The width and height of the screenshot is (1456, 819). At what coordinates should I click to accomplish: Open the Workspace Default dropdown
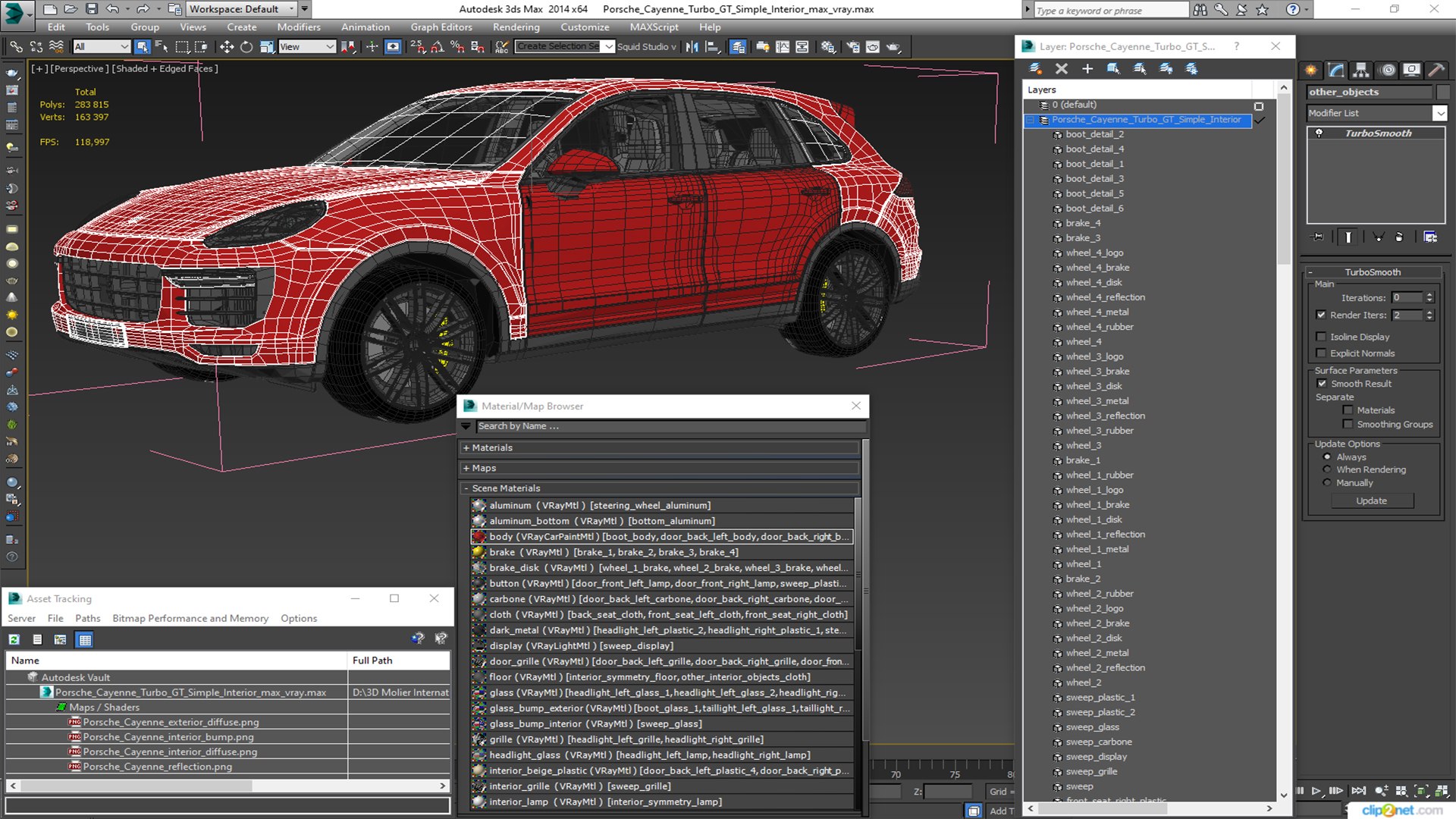pyautogui.click(x=242, y=9)
